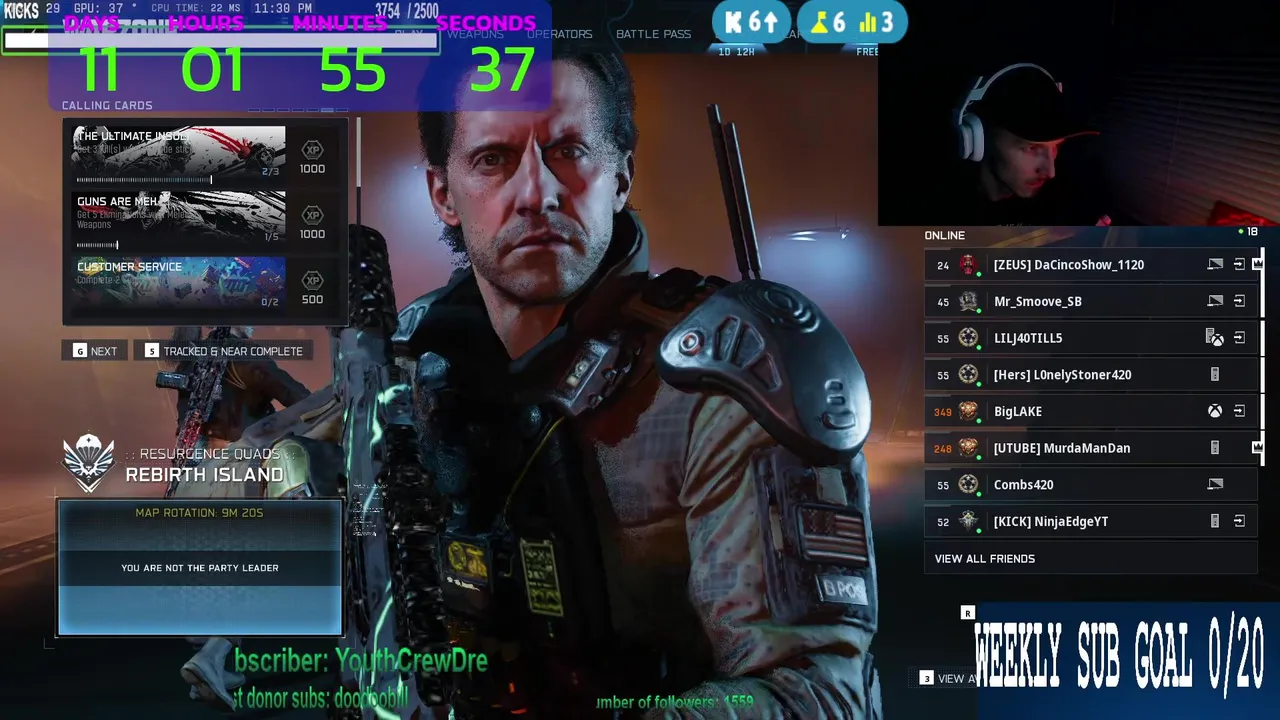This screenshot has width=1280, height=720.
Task: Click NinjaEdgeYT's rank emblem
Action: [968, 521]
